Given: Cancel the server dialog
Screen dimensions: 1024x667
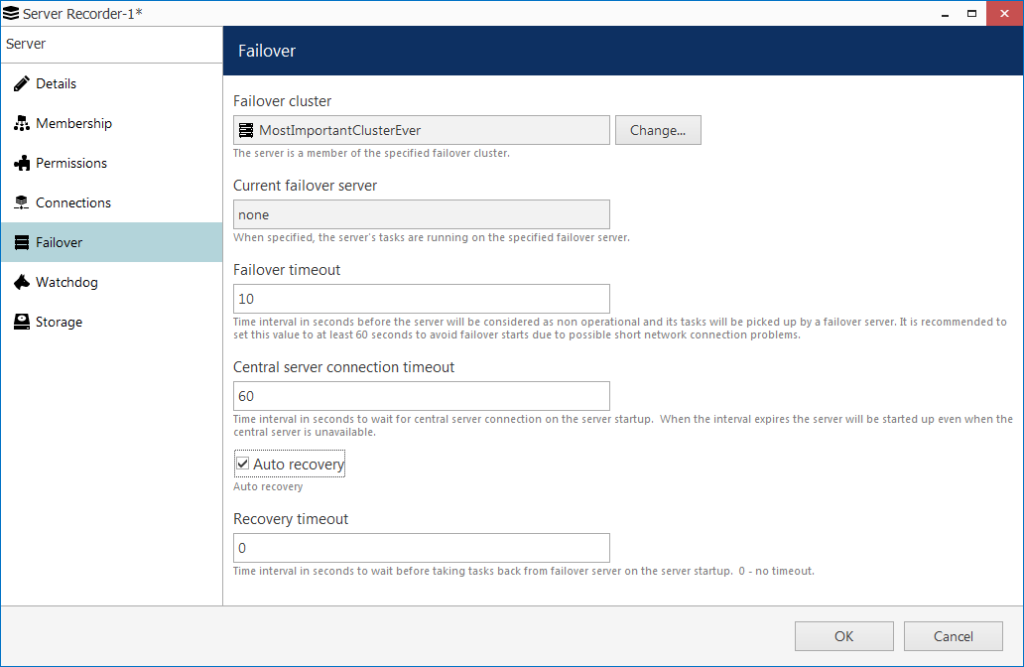Looking at the screenshot, I should pos(953,636).
